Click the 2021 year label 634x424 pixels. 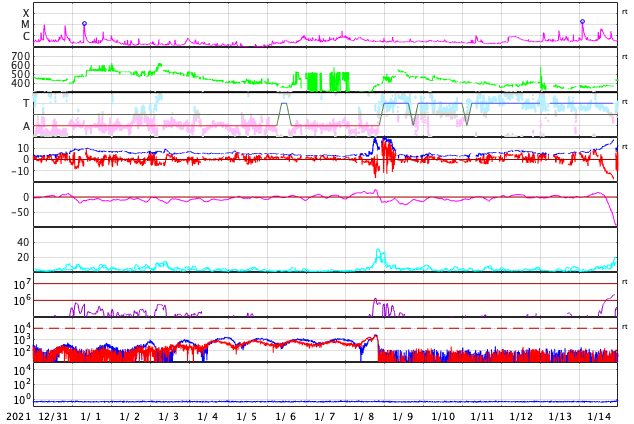coord(19,417)
